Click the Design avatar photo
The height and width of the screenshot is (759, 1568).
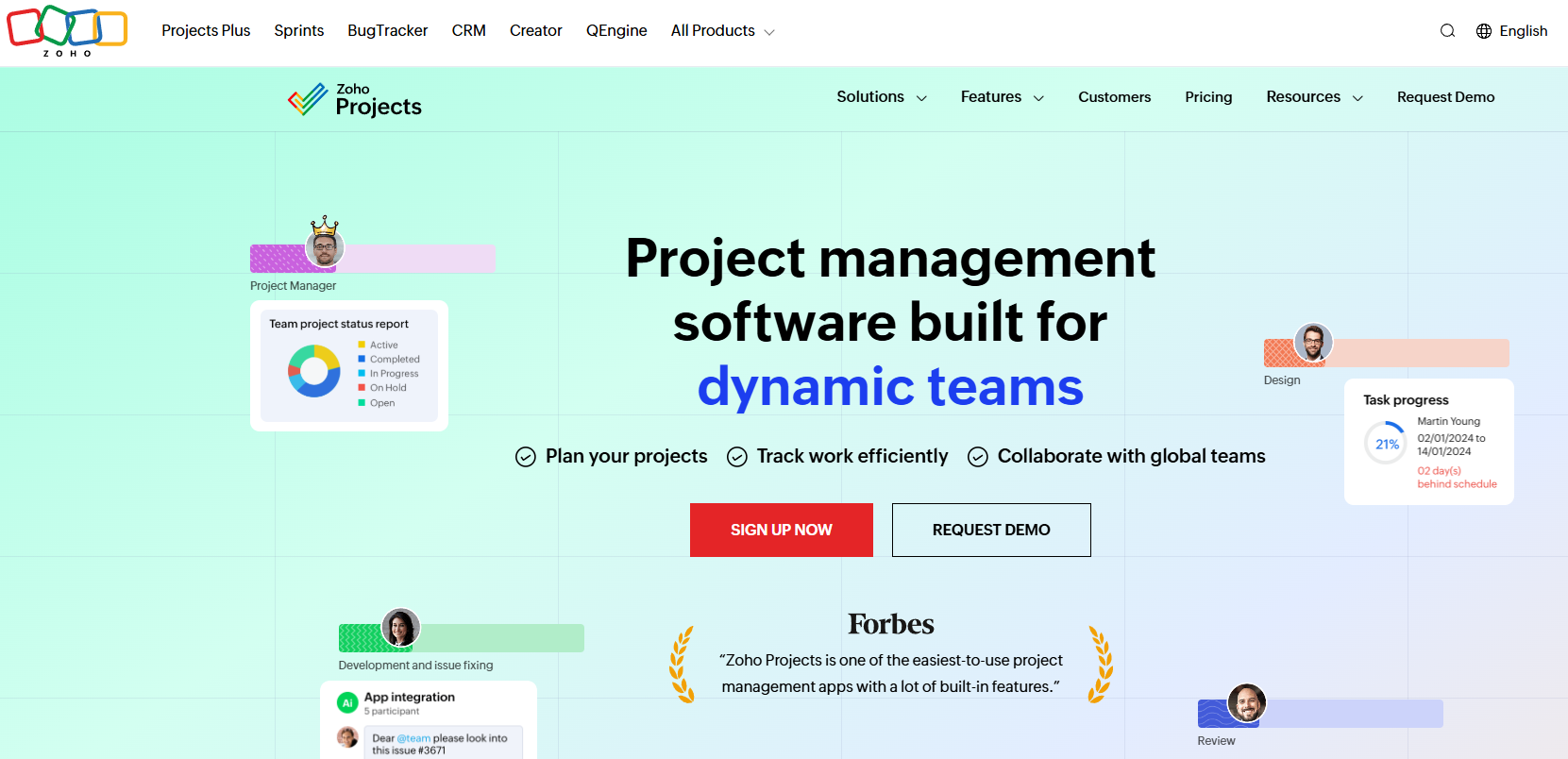pyautogui.click(x=1313, y=342)
